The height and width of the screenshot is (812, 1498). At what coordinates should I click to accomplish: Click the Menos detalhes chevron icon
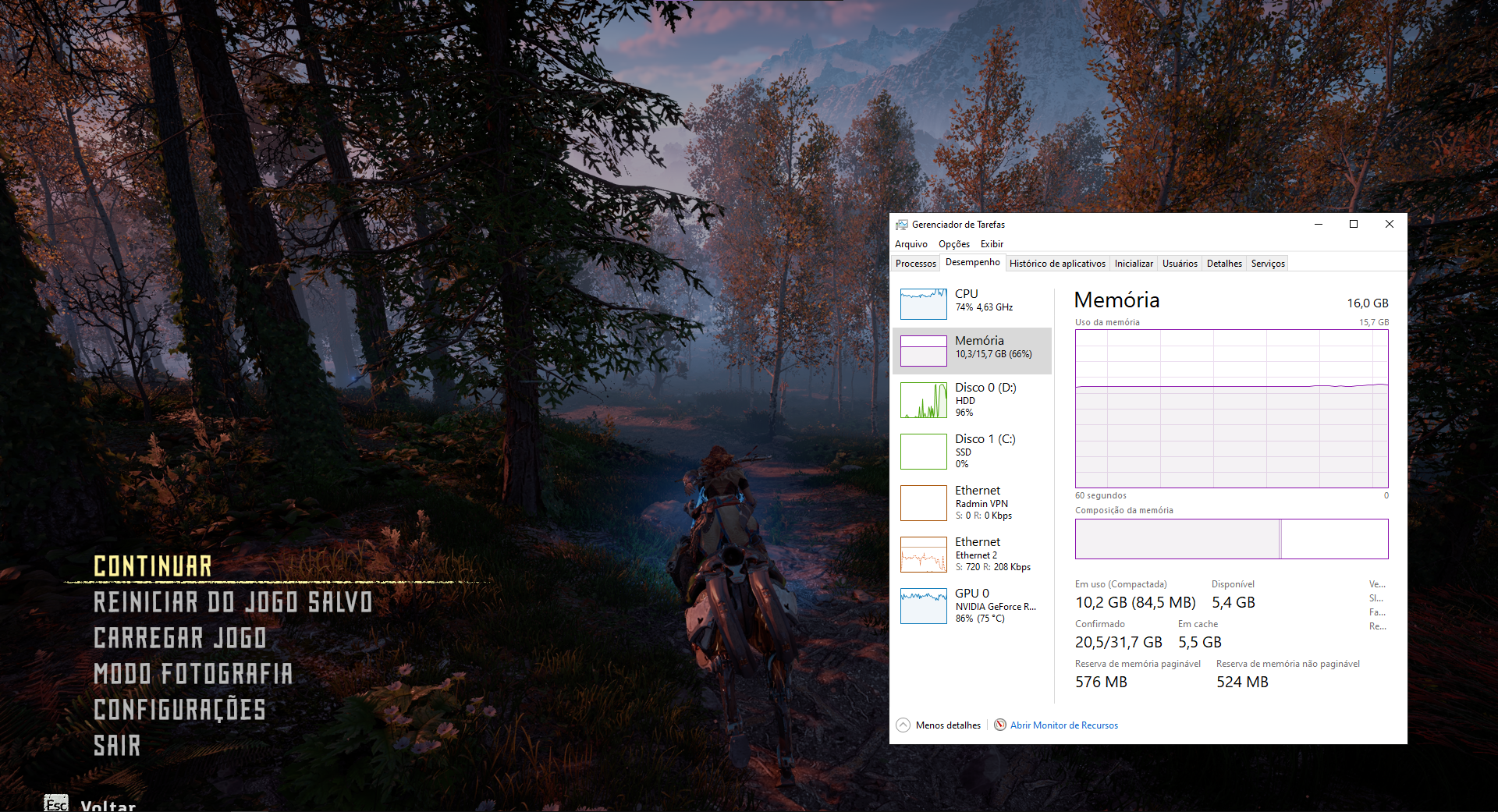click(903, 725)
